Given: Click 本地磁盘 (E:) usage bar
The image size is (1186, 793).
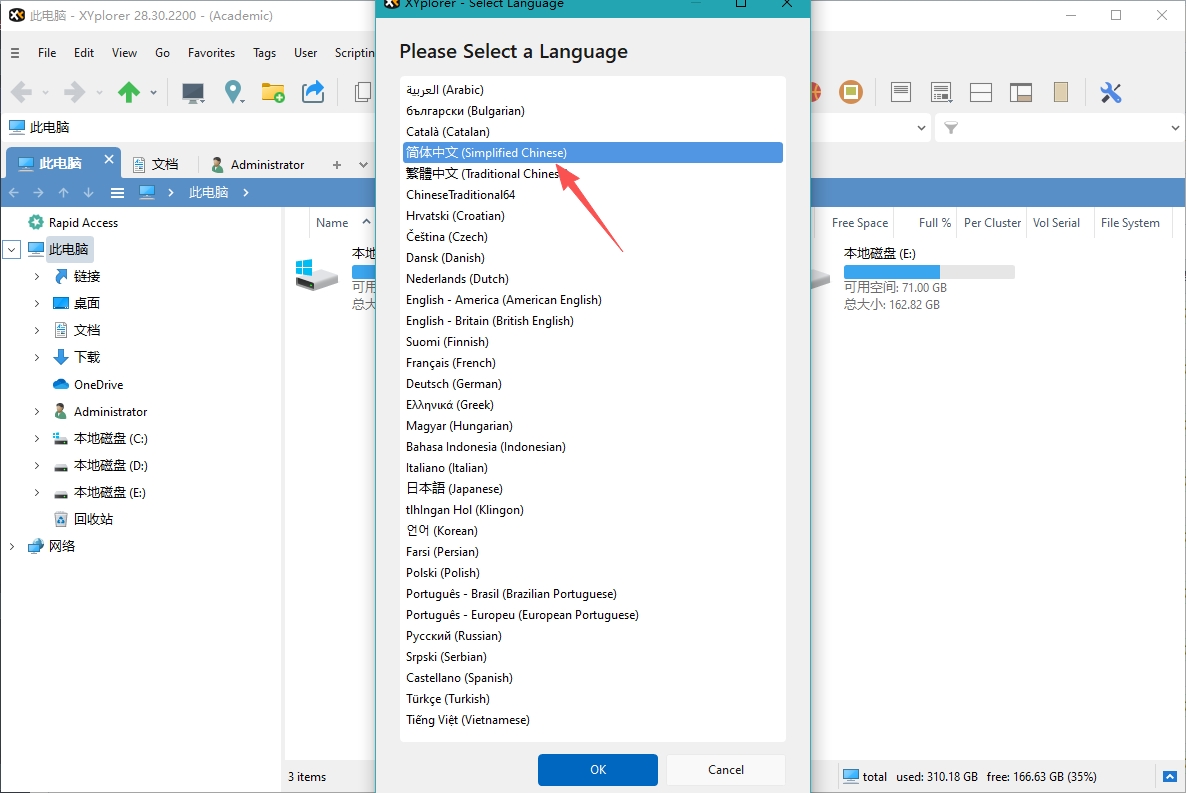Looking at the screenshot, I should [929, 272].
